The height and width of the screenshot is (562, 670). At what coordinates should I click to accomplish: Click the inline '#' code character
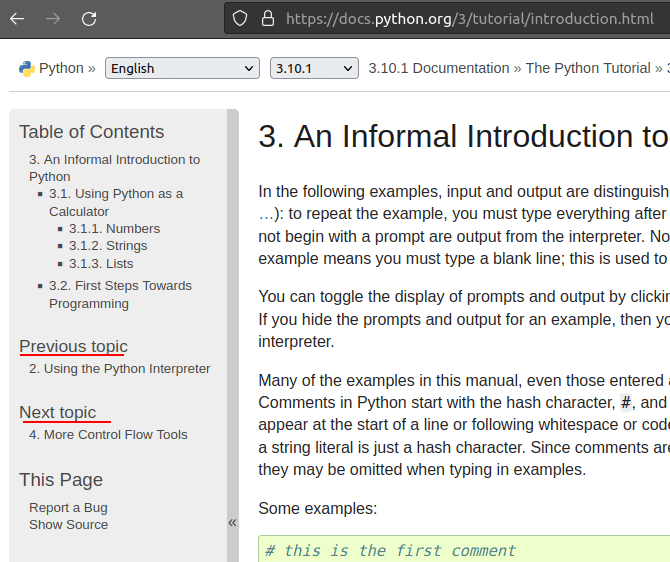pos(626,403)
